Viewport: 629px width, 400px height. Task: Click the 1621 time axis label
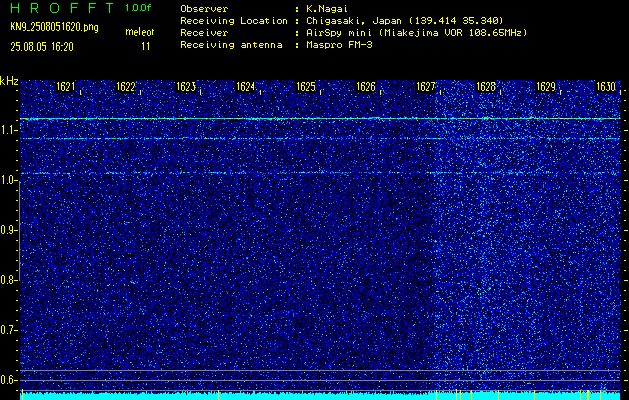[x=65, y=87]
